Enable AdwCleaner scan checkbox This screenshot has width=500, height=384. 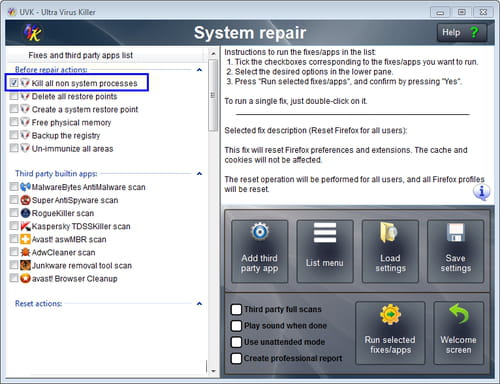click(14, 252)
